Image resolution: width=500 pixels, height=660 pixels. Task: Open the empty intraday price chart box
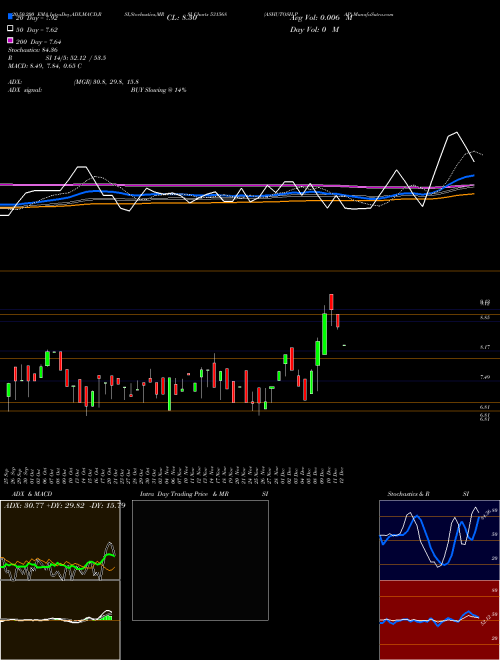pos(200,560)
